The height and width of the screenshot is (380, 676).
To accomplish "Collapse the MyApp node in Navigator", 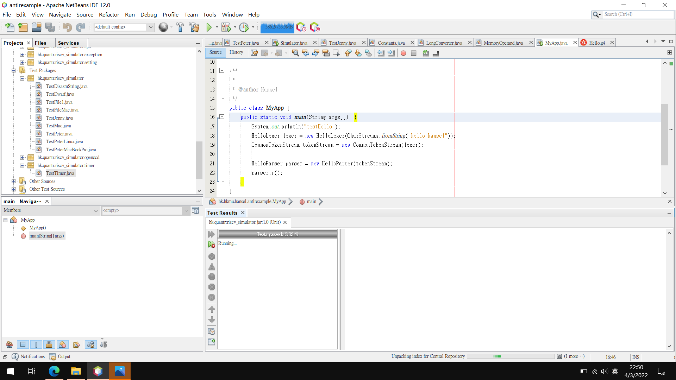I will click(x=5, y=220).
